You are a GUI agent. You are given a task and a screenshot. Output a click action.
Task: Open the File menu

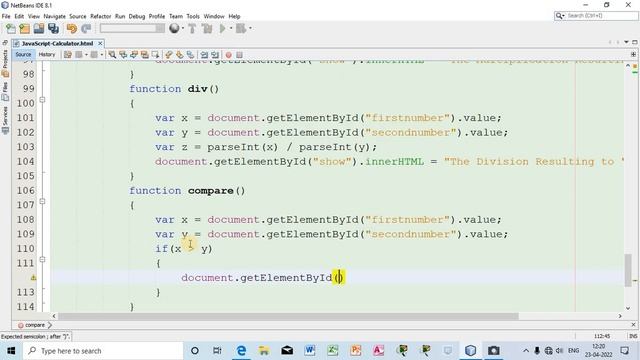(x=6, y=16)
